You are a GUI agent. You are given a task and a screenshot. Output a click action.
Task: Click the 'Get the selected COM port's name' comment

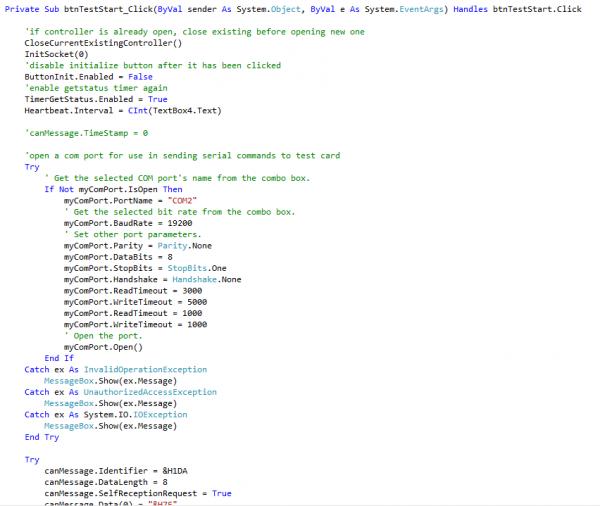(177, 178)
